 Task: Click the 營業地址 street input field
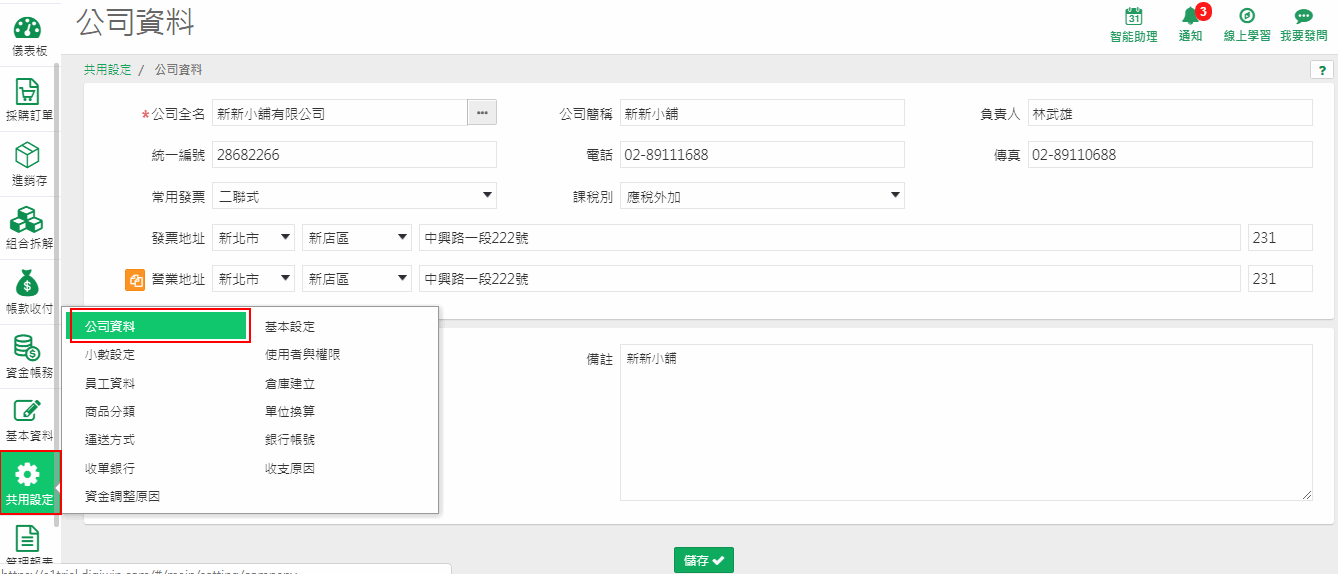pyautogui.click(x=830, y=279)
